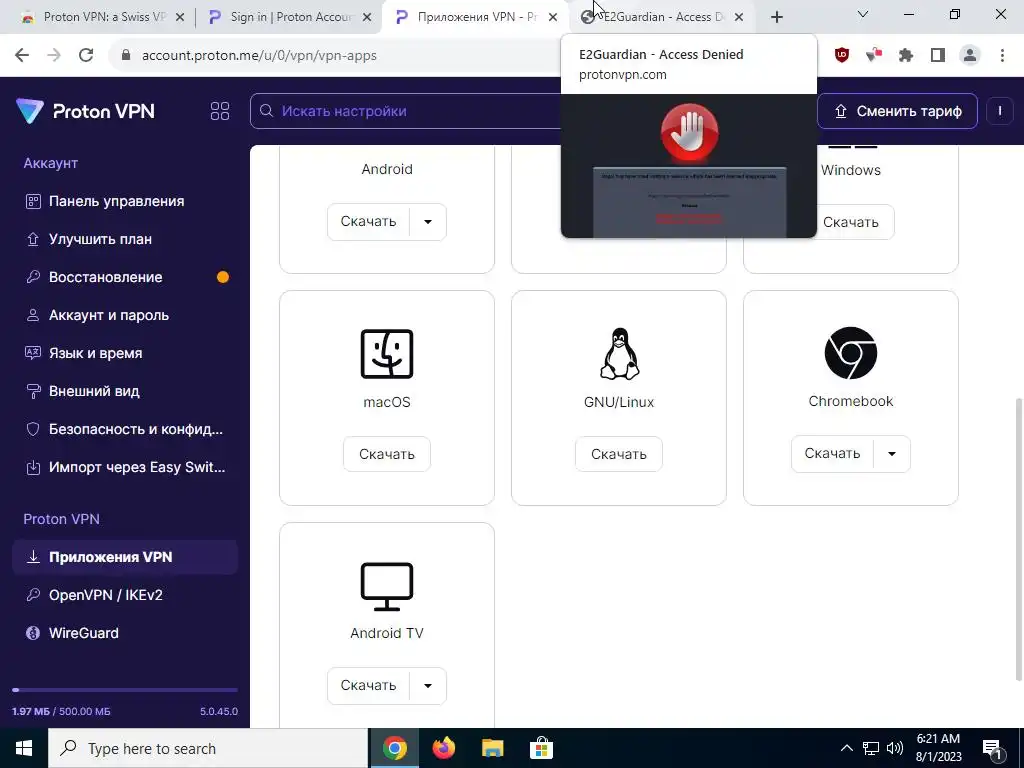Click the GNU/Linux penguin icon

click(x=619, y=353)
